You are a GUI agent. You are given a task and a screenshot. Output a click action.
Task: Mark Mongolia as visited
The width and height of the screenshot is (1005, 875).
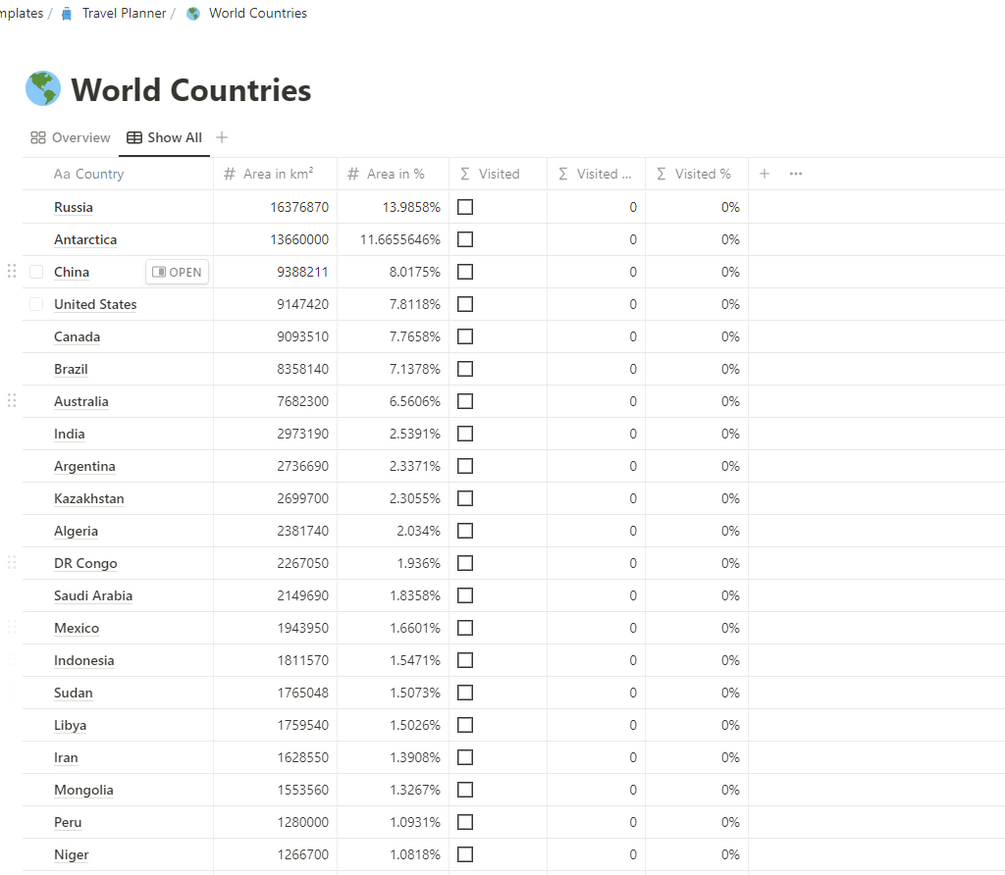click(465, 790)
